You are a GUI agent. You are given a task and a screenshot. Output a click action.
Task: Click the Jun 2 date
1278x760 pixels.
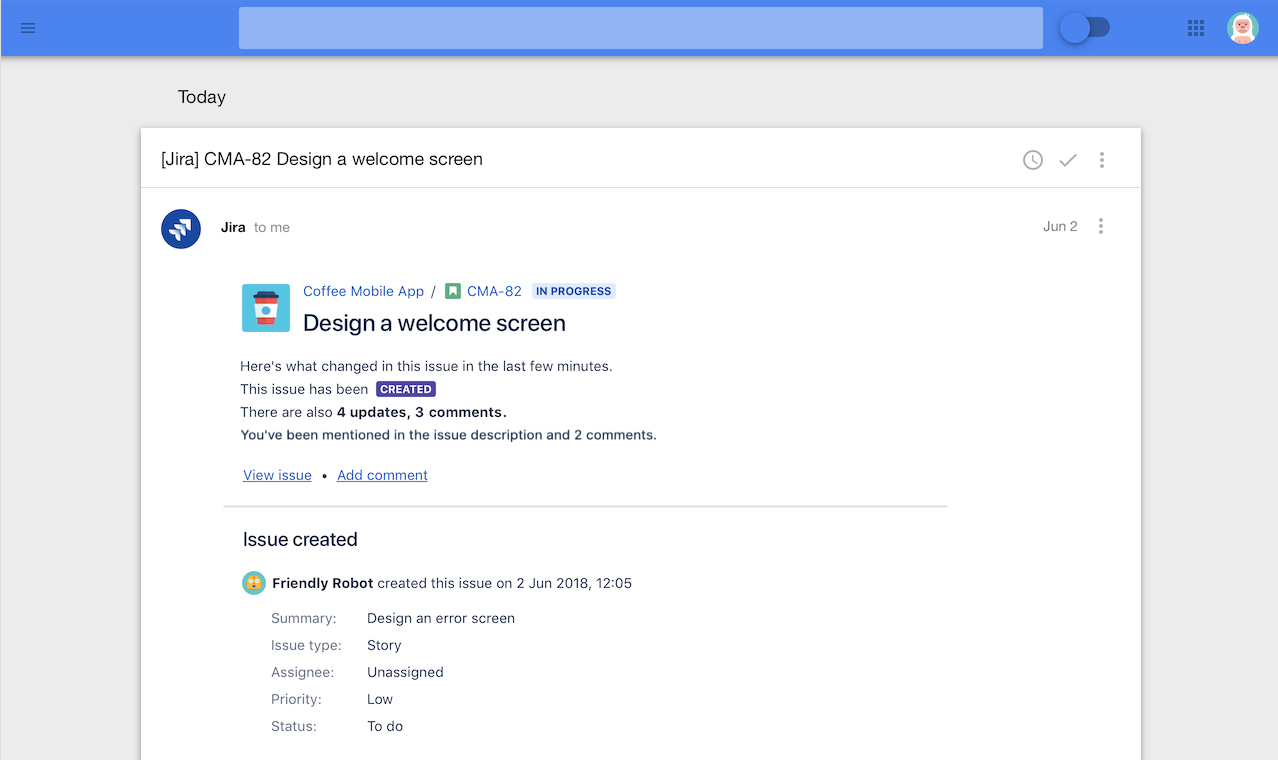[x=1060, y=226]
